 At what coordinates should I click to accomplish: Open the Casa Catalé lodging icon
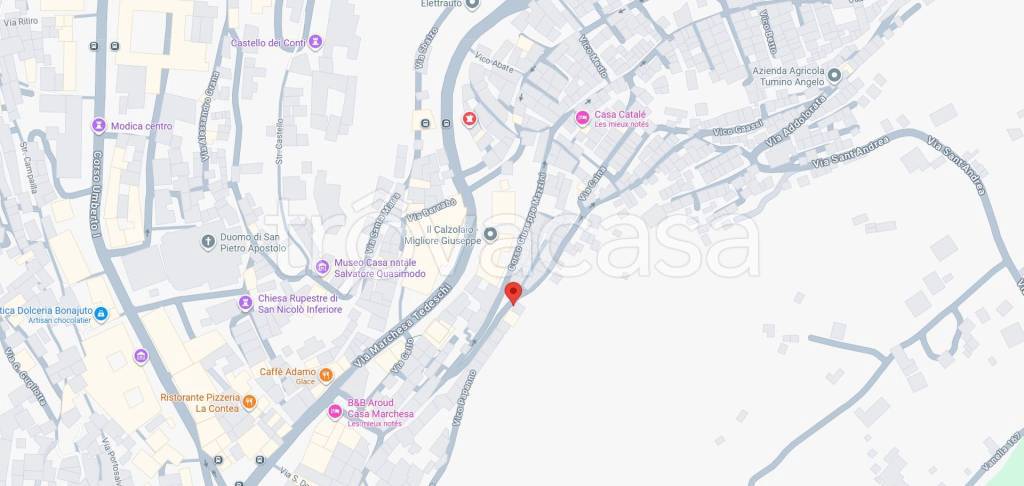point(583,118)
